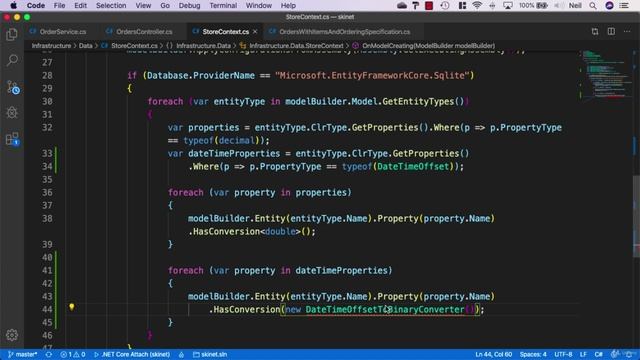Split the editor to the right
Image resolution: width=640 pixels, height=360 pixels.
[x=611, y=31]
